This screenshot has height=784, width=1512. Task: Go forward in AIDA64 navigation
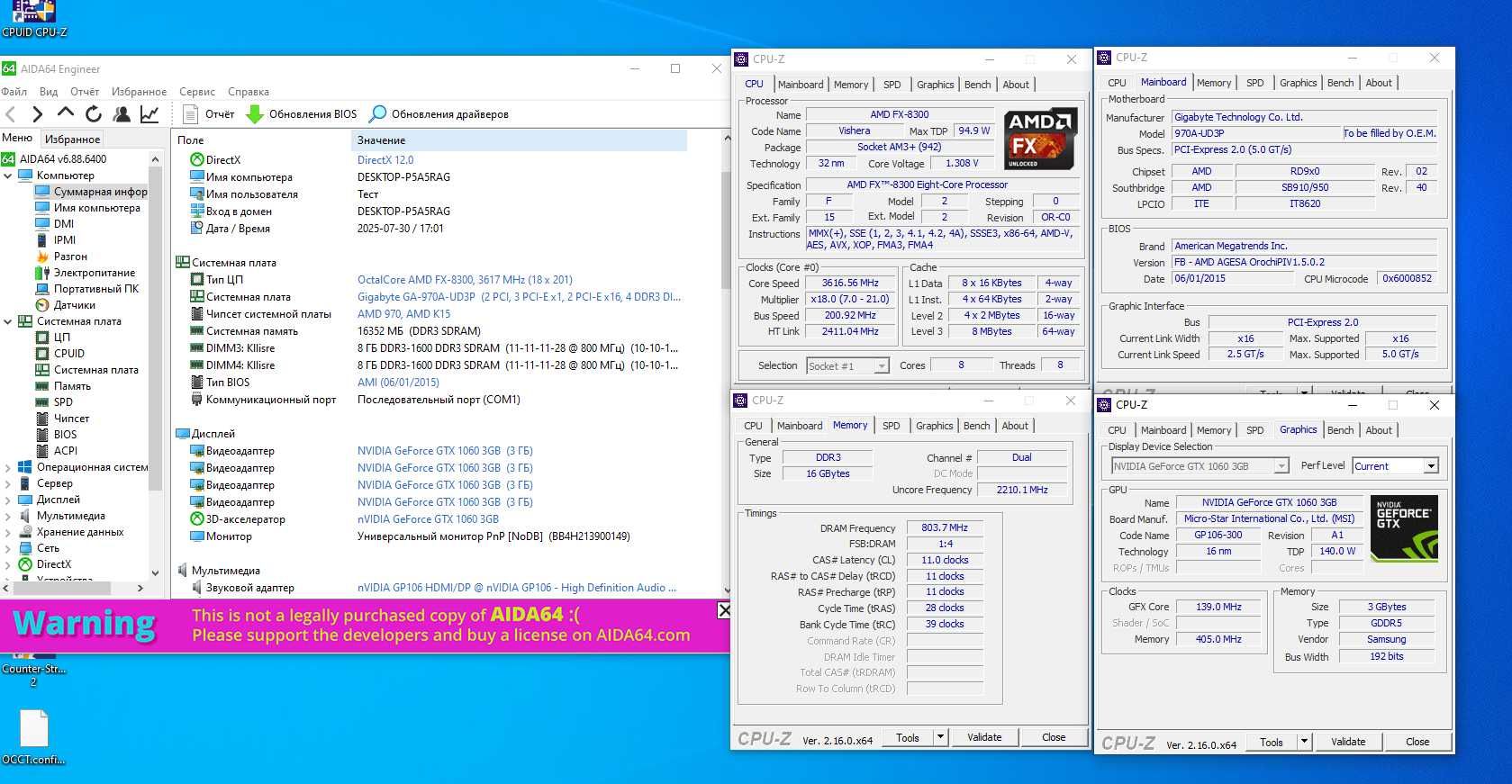(37, 114)
